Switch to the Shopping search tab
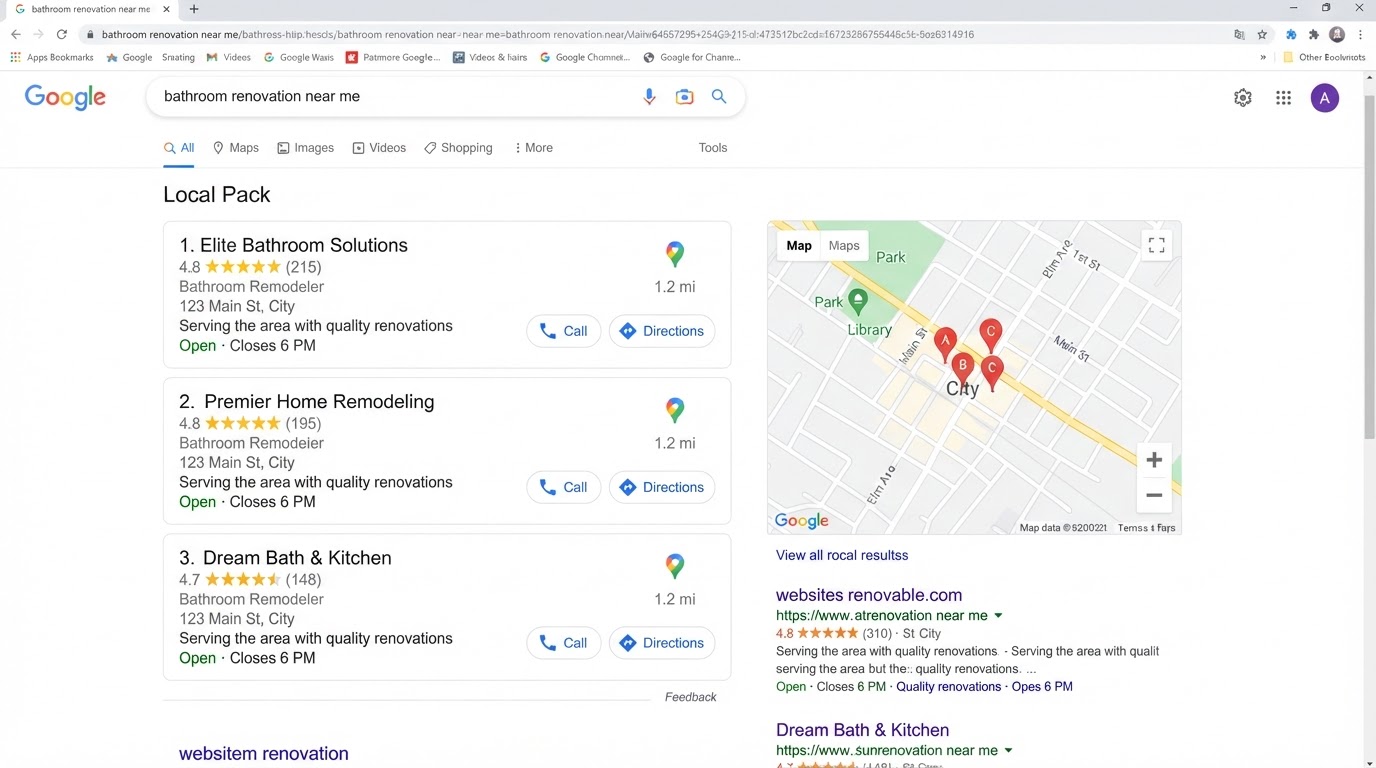This screenshot has height=768, width=1376. [x=458, y=148]
